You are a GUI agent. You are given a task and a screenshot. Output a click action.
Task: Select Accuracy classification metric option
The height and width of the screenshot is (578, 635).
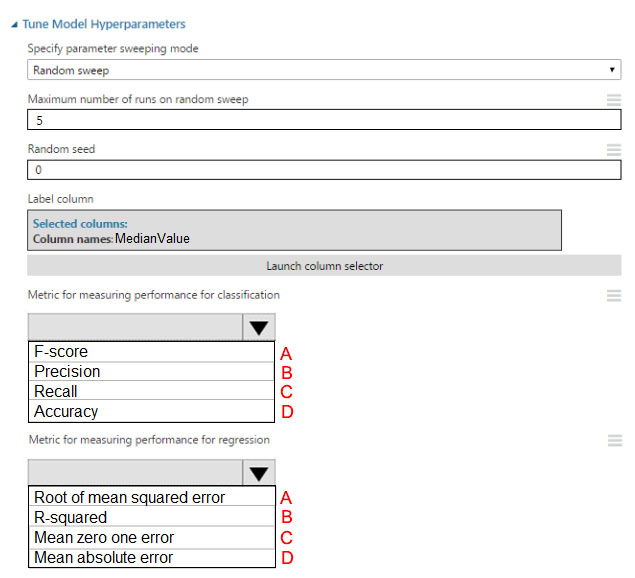pos(151,411)
